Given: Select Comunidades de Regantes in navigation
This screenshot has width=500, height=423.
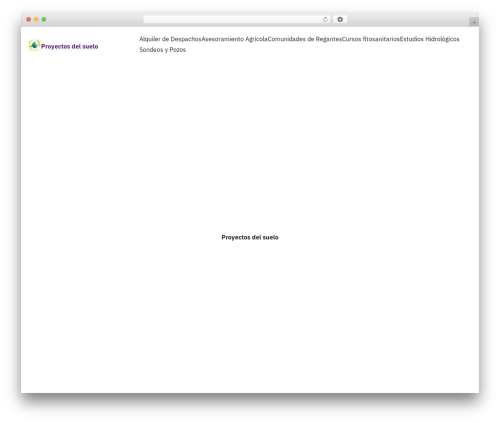Looking at the screenshot, I should (305, 39).
